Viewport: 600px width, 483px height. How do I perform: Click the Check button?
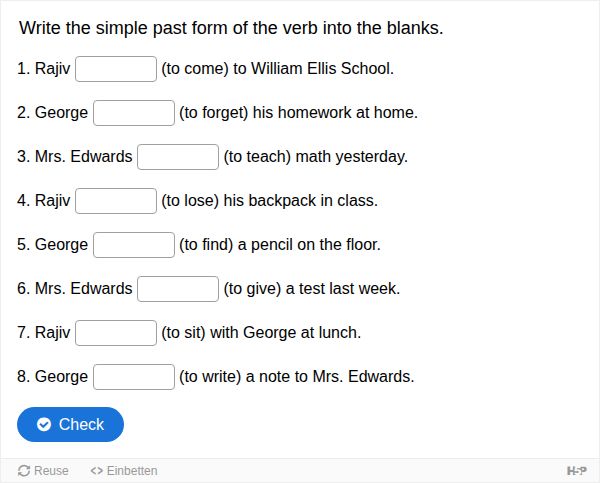point(70,424)
